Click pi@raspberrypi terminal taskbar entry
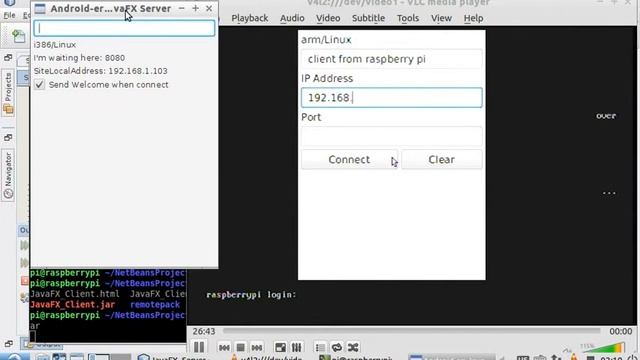The image size is (640, 360). 356,357
